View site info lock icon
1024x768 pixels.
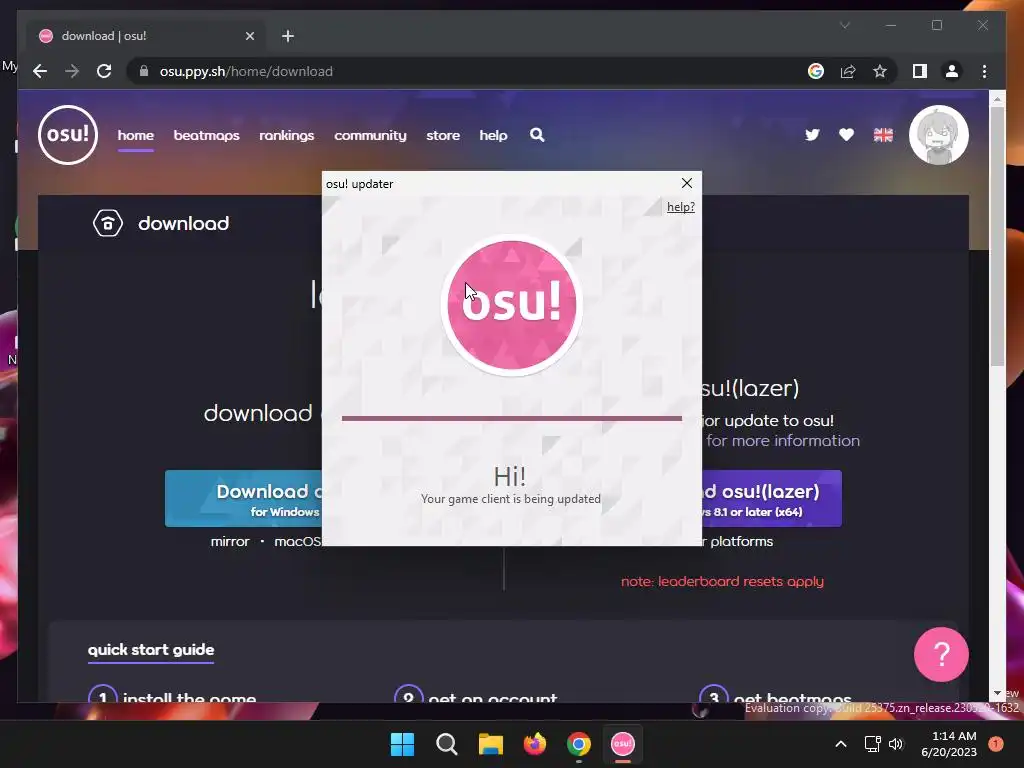[144, 71]
